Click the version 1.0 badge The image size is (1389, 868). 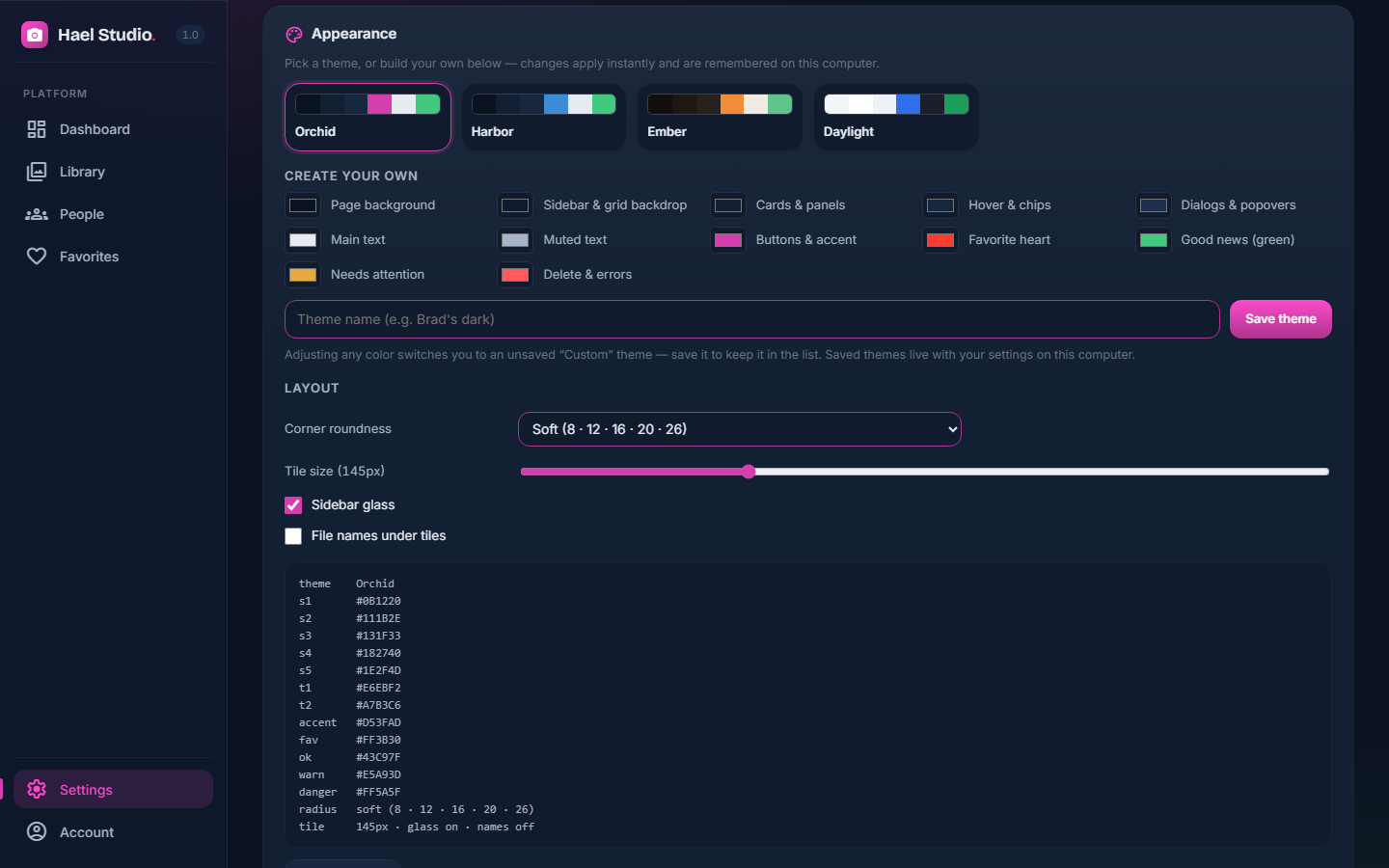190,35
